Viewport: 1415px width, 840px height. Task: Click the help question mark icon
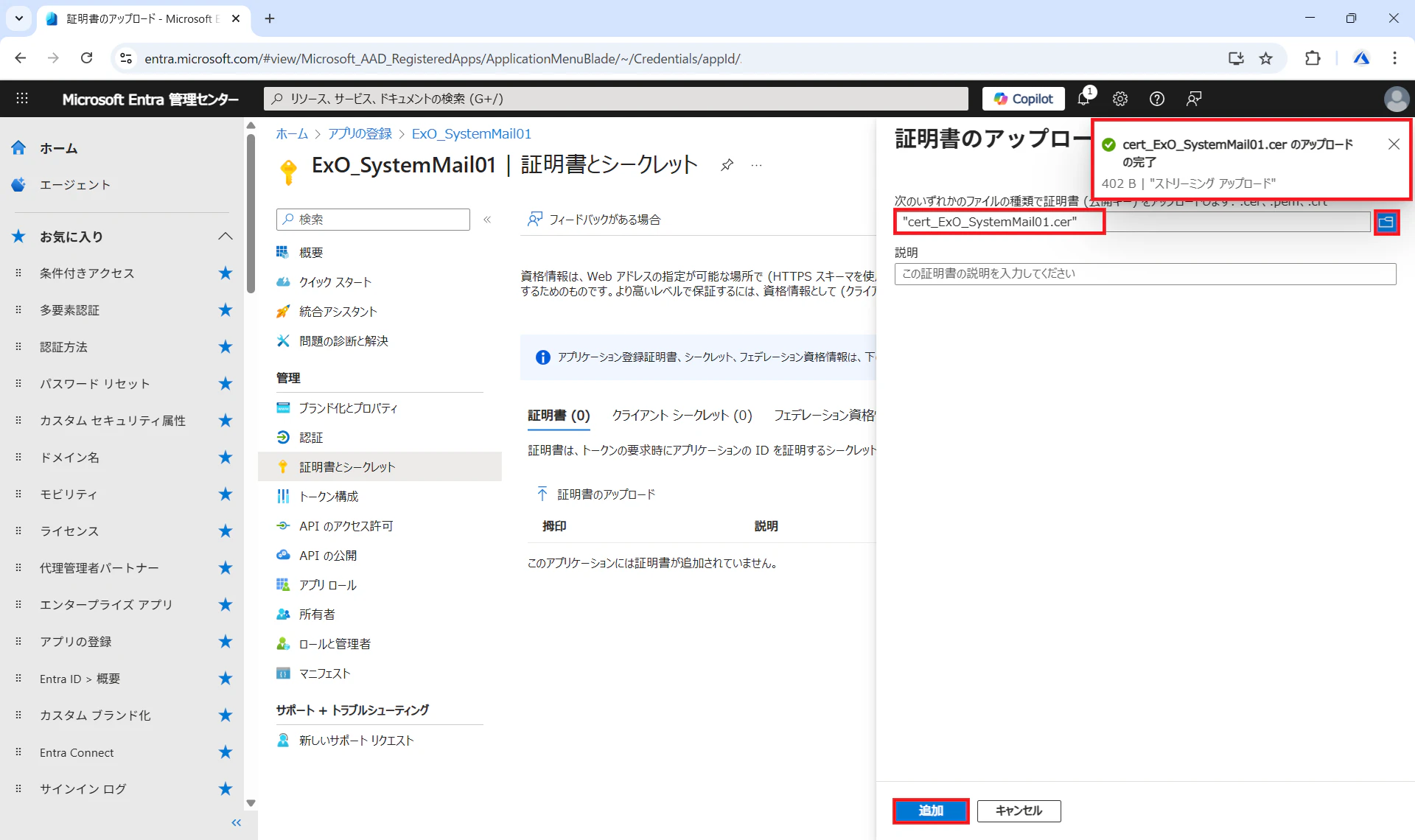tap(1157, 99)
